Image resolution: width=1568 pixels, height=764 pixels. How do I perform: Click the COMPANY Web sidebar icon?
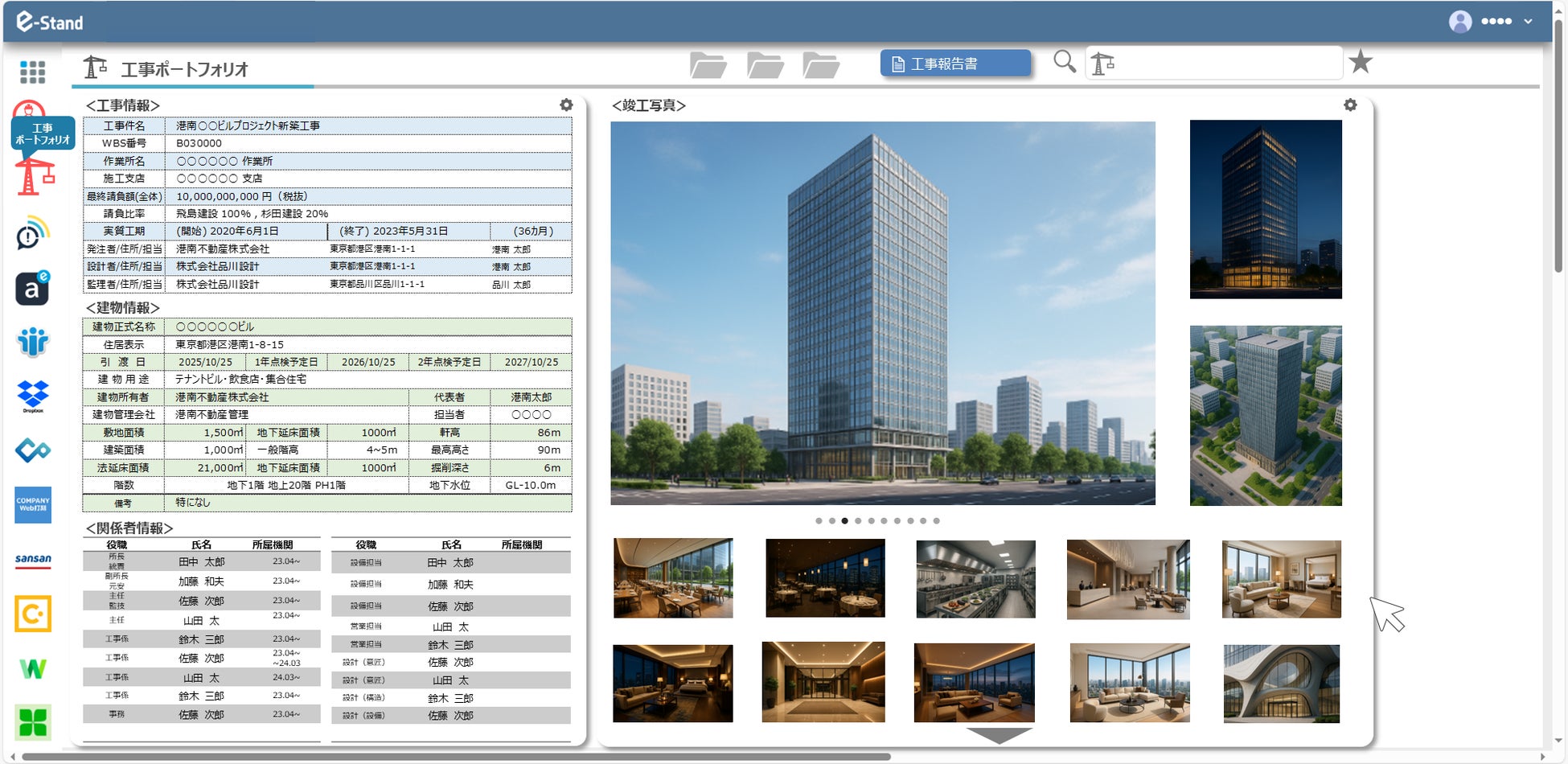(33, 505)
